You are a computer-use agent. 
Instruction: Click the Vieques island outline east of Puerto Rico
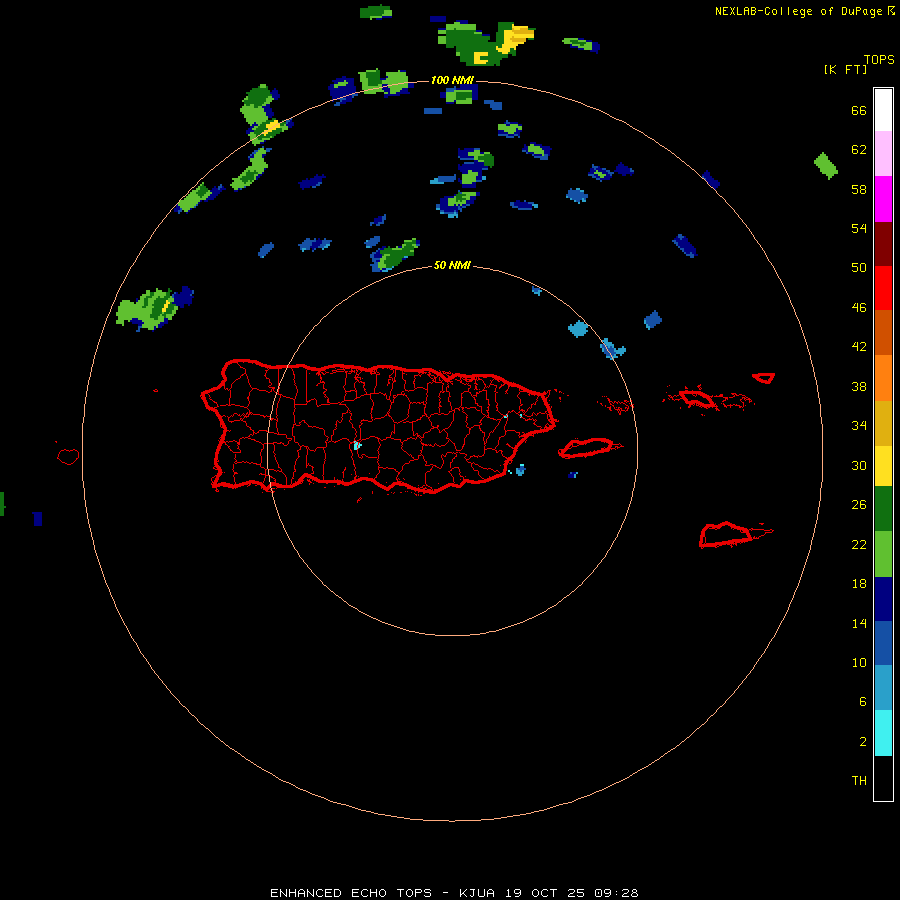tap(589, 448)
